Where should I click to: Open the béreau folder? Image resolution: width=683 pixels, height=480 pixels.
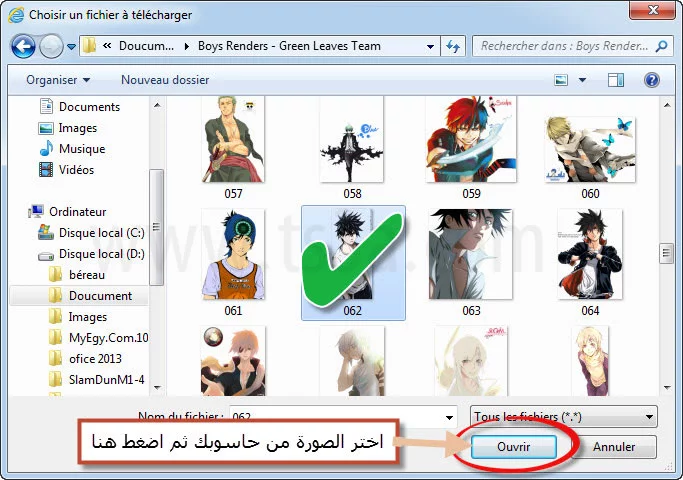point(77,275)
